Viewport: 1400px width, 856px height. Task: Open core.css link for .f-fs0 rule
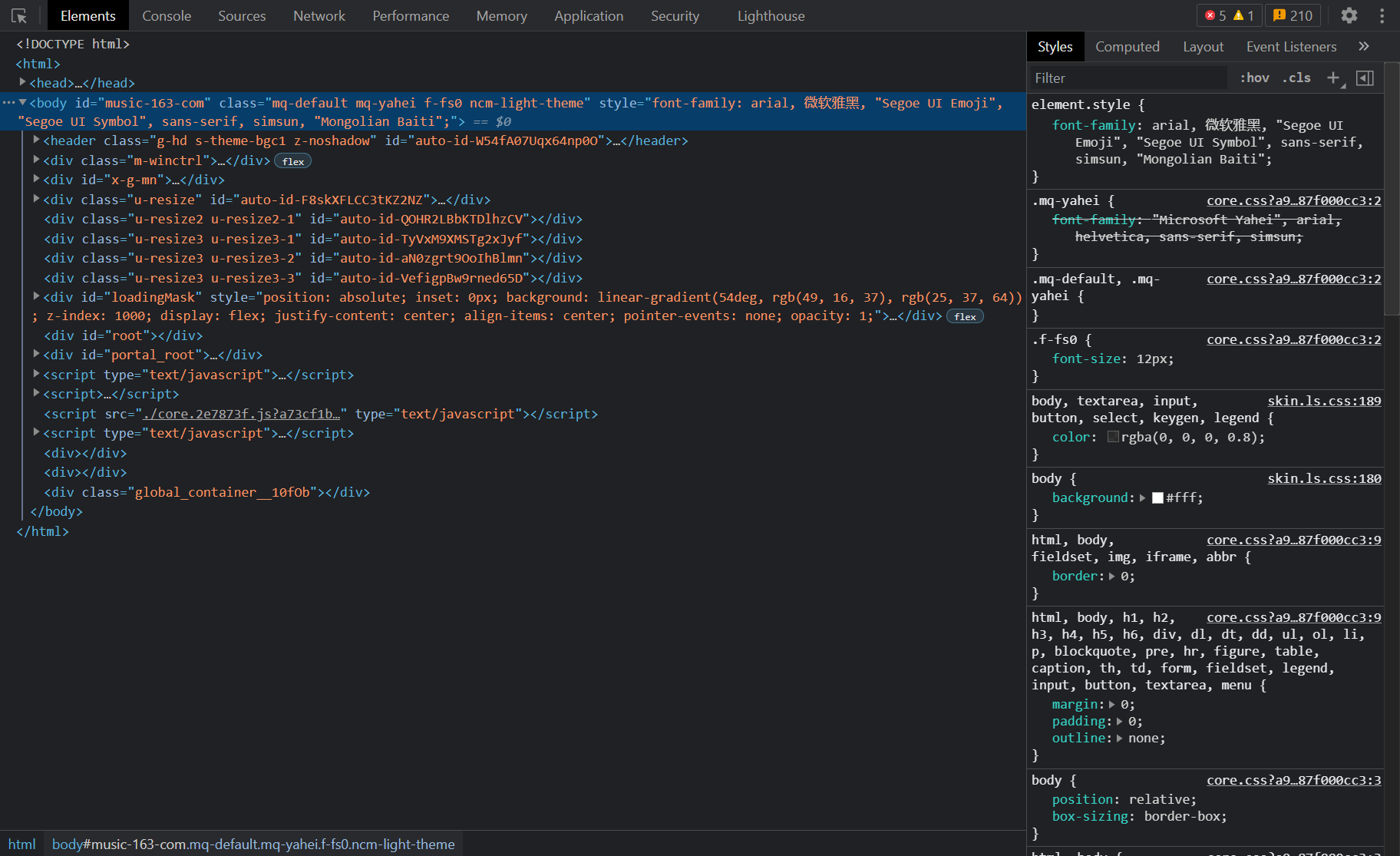tap(1293, 340)
